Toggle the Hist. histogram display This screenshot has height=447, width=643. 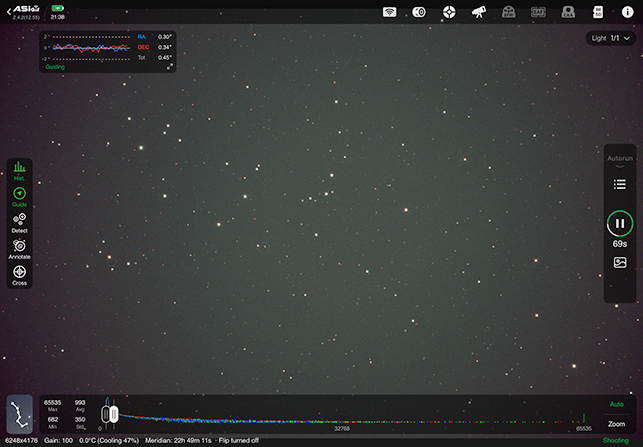pos(19,169)
